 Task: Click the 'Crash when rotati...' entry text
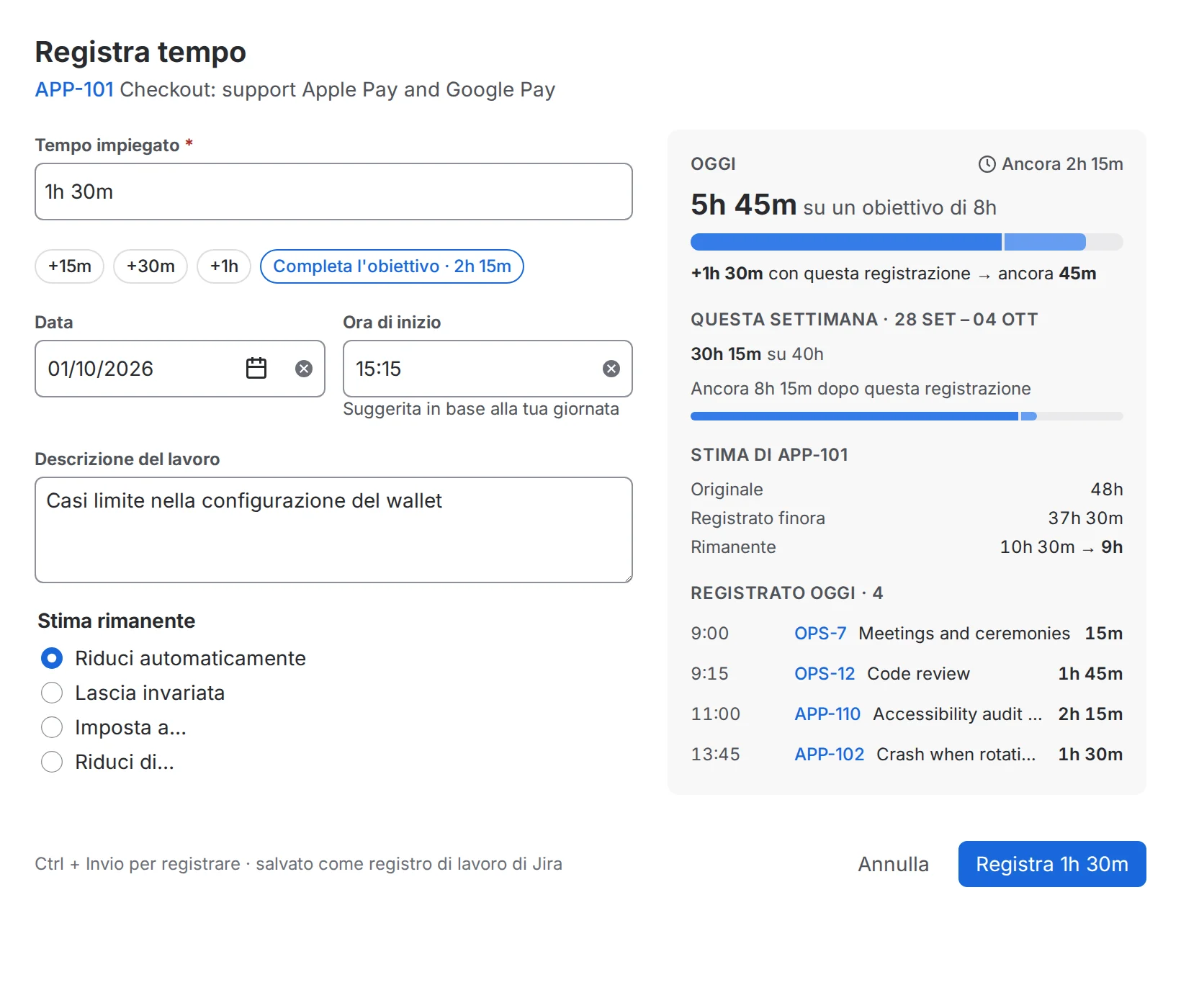click(956, 755)
